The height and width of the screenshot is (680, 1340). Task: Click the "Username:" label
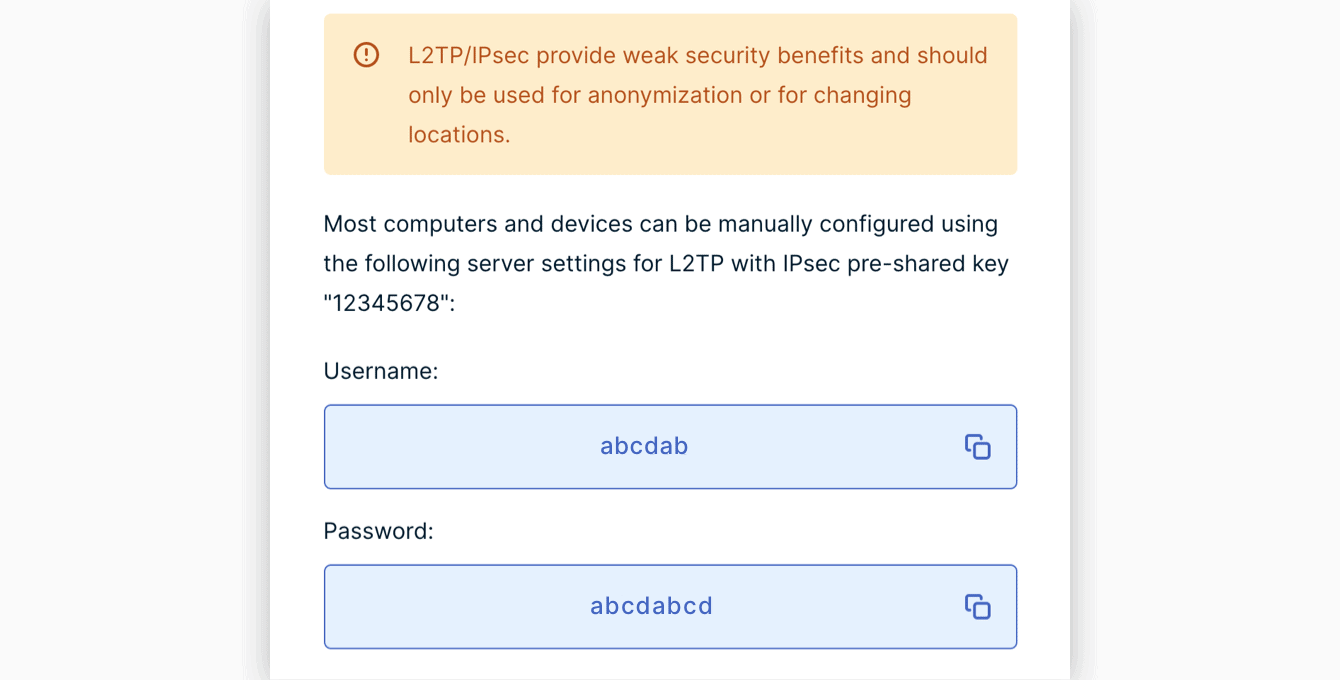click(x=381, y=371)
